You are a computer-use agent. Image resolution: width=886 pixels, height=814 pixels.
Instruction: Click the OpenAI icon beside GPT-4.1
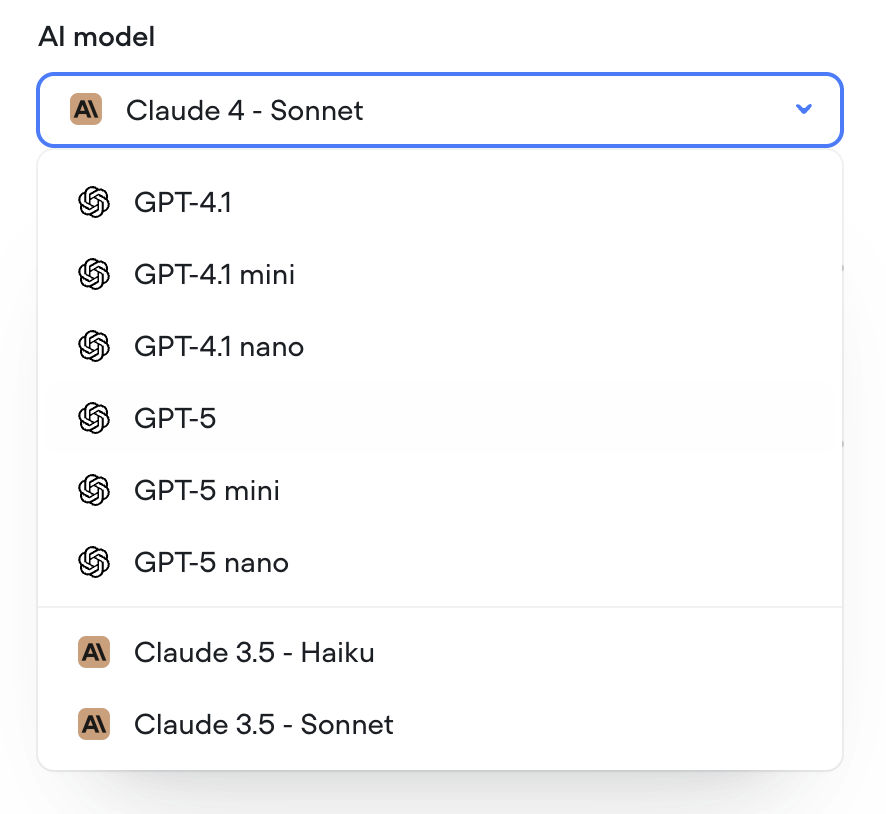(94, 202)
